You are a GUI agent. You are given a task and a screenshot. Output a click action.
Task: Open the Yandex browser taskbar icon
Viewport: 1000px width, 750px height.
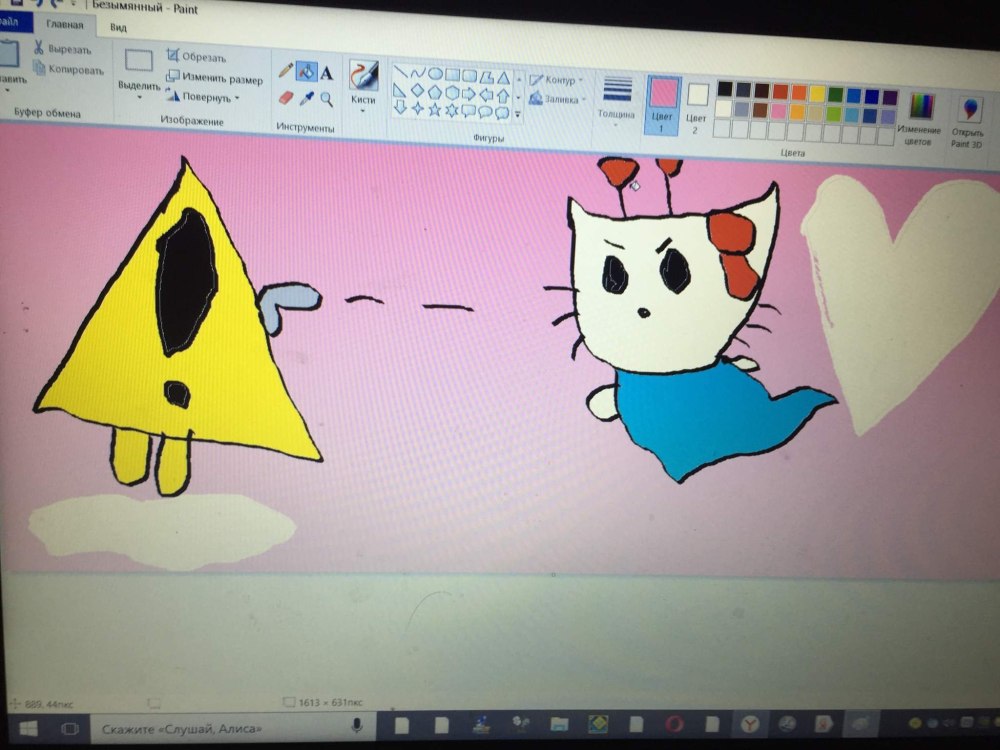click(x=750, y=724)
